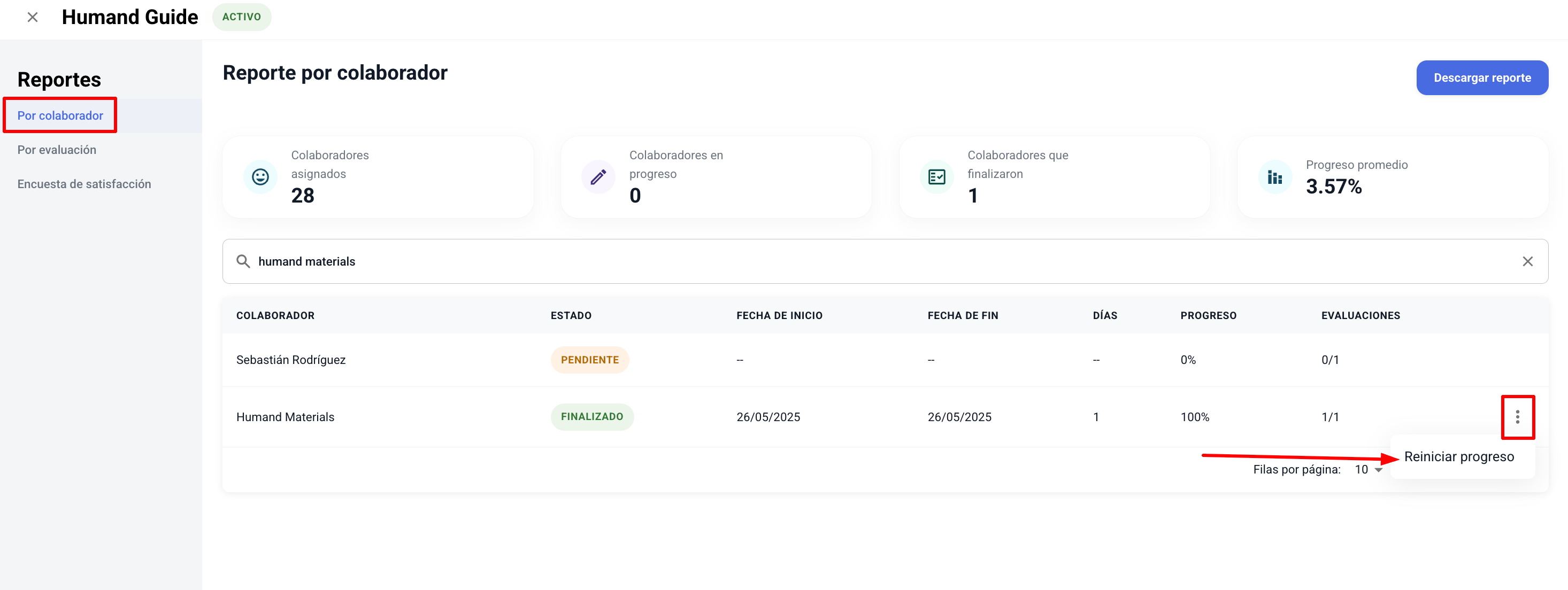Click the bar chart average progress icon
Viewport: 1568px width, 590px height.
pos(1274,177)
